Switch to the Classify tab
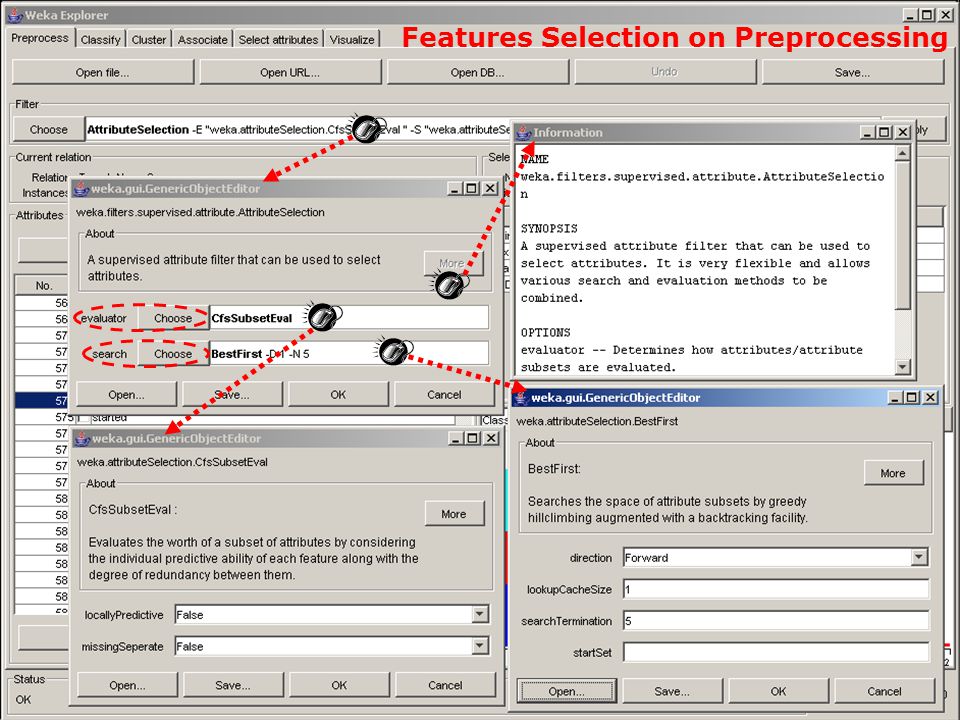The image size is (960, 720). pos(100,39)
